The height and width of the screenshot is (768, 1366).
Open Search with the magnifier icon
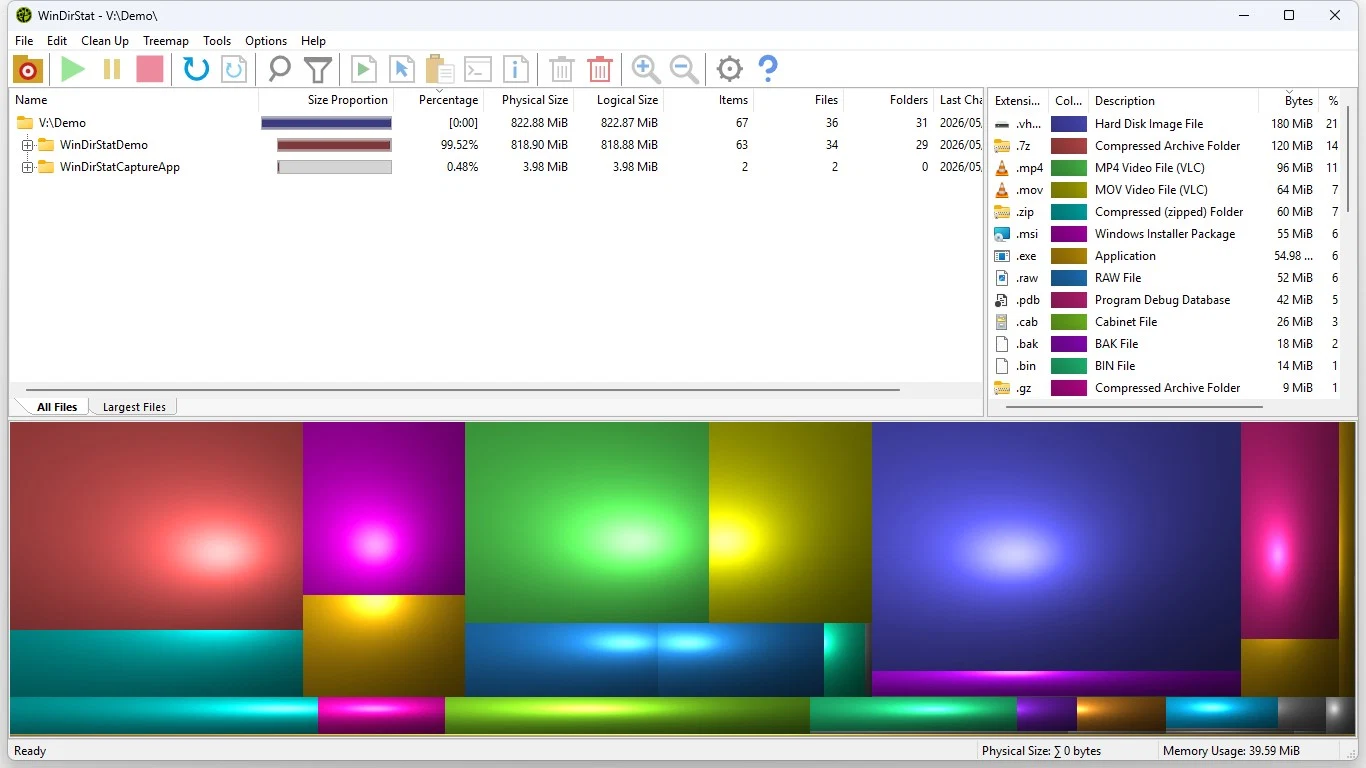279,69
